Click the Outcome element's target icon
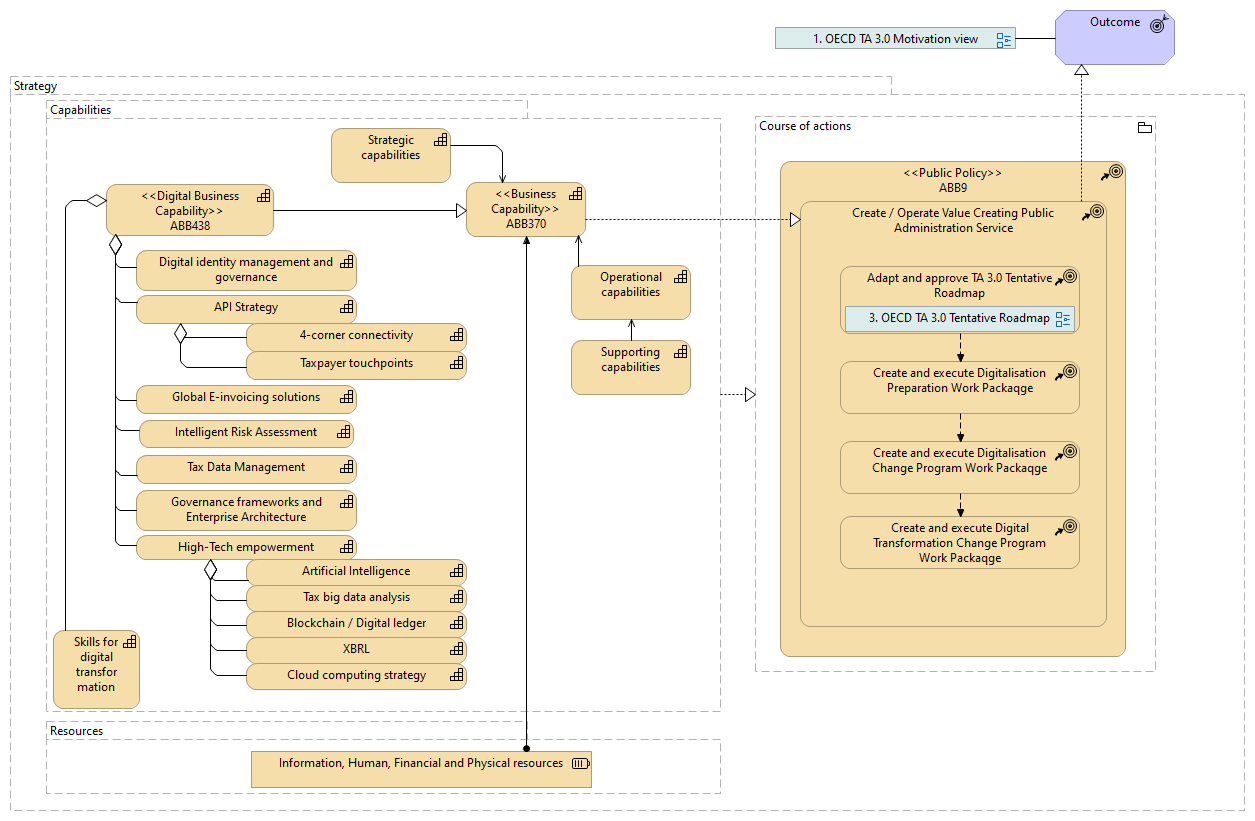This screenshot has width=1255, height=821. pyautogui.click(x=1157, y=25)
